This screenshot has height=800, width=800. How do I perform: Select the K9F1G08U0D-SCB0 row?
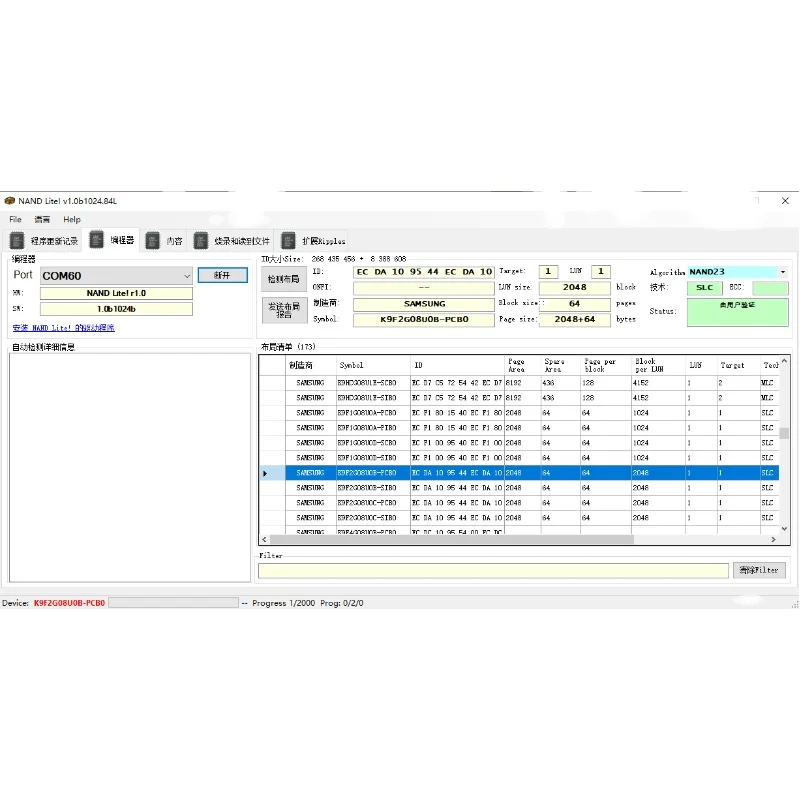pos(519,443)
